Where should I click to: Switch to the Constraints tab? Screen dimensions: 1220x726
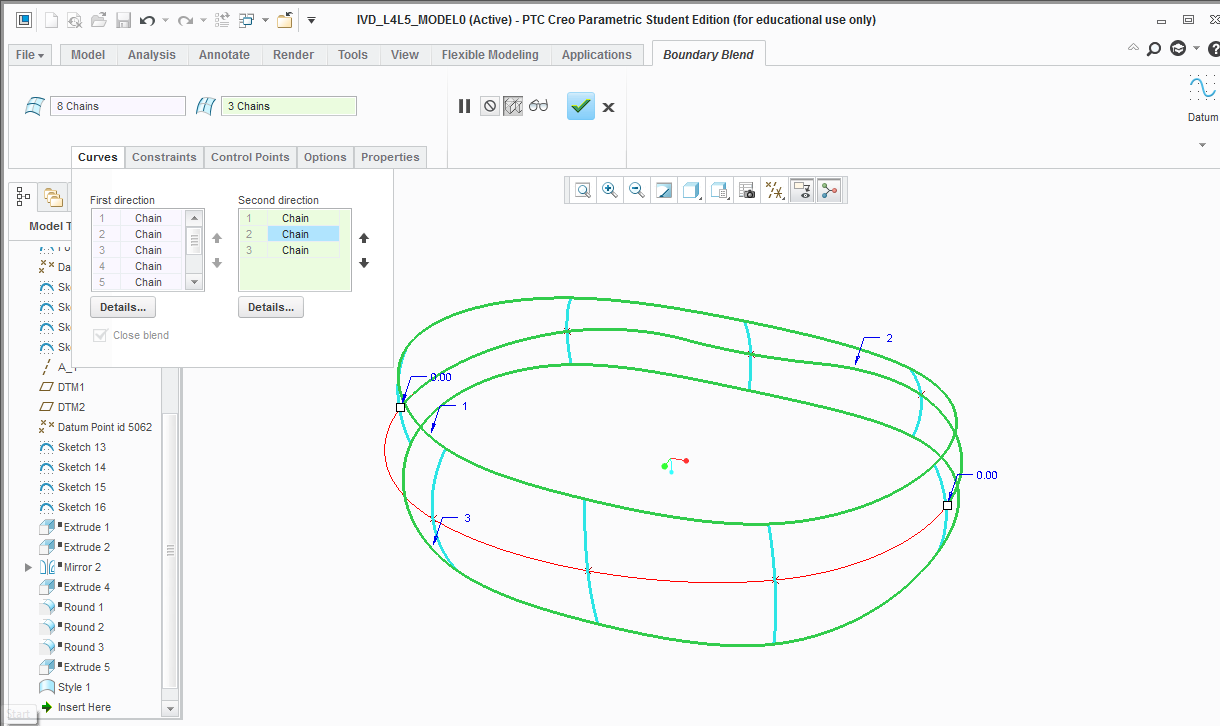coord(164,157)
